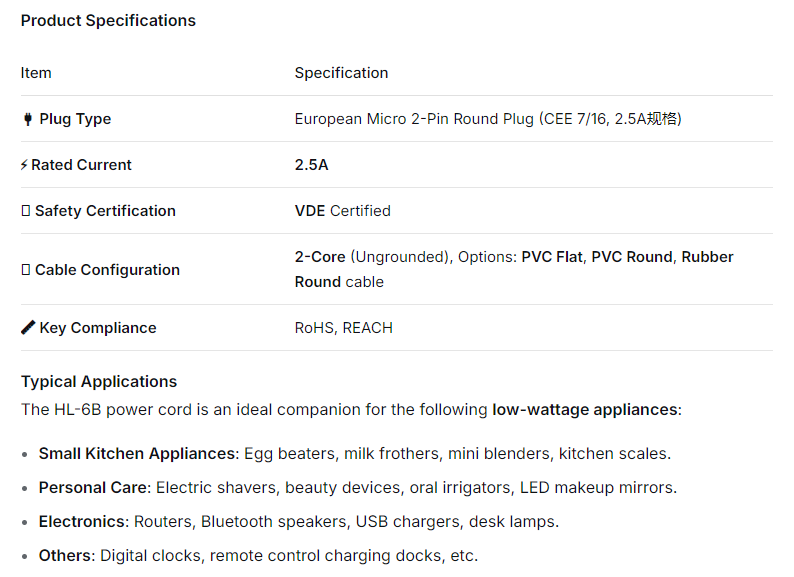Click the Typical Applications heading
Screen dimensions: 794x577
coord(99,381)
